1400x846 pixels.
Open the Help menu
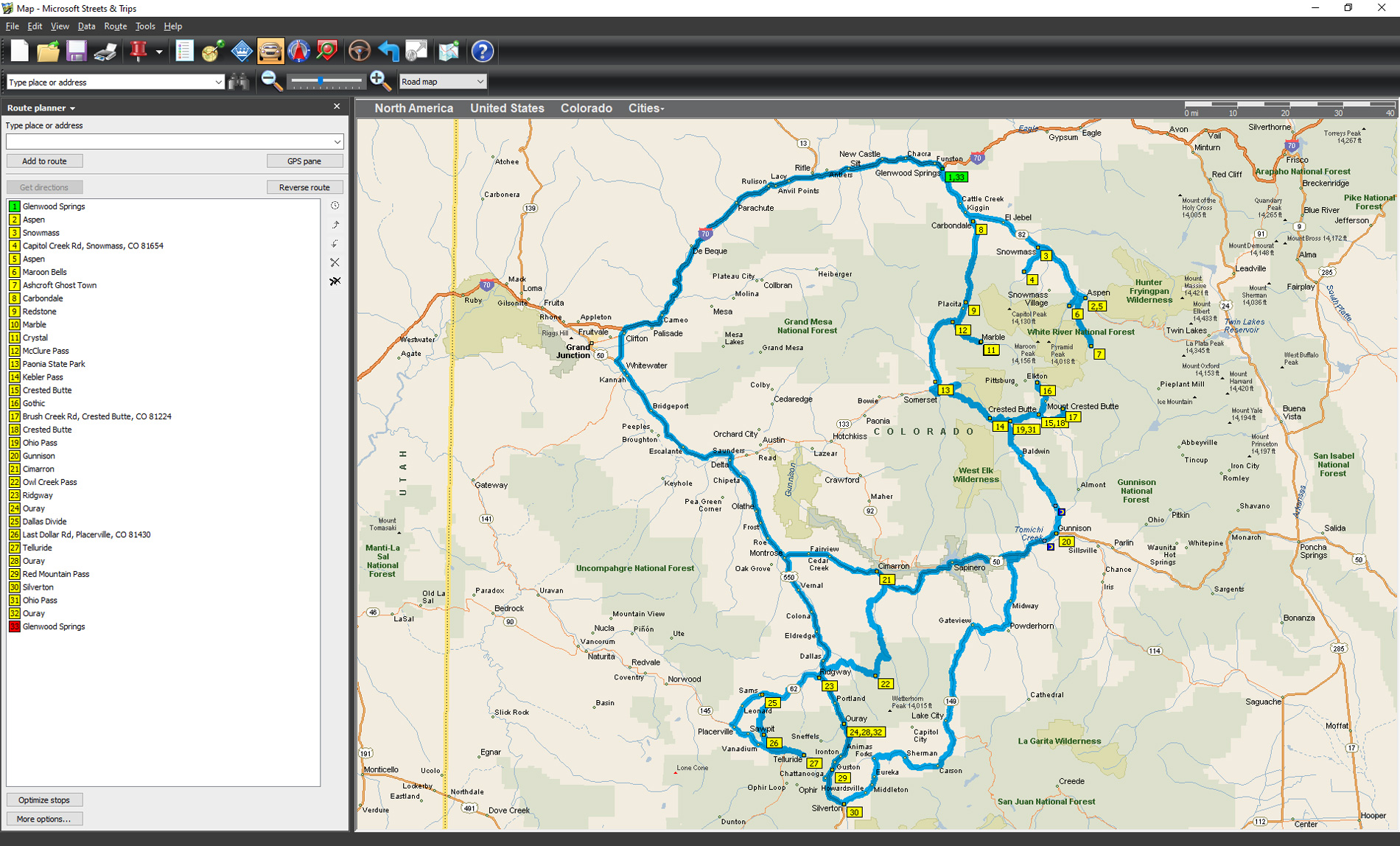pyautogui.click(x=172, y=27)
